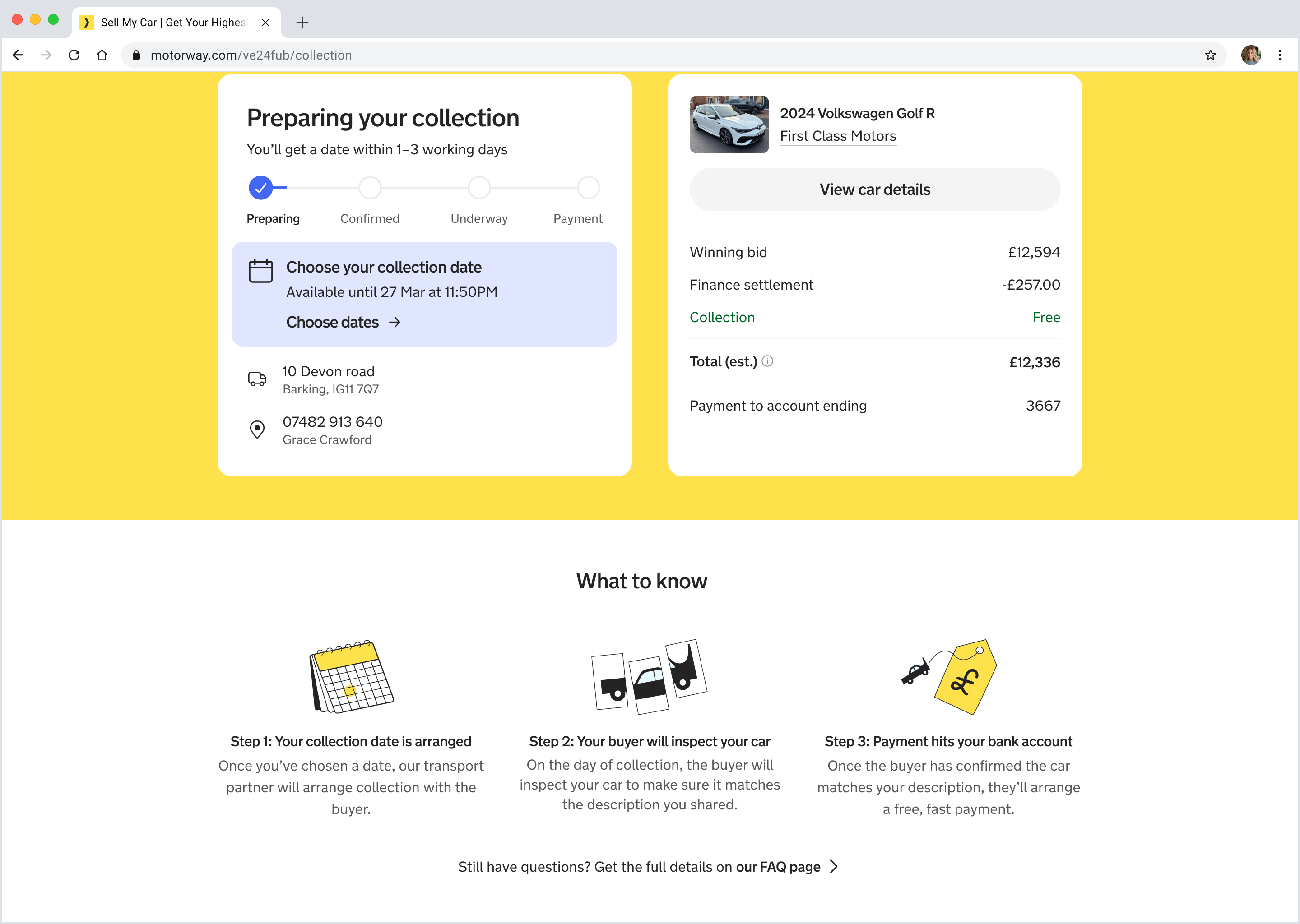Click the chevron after our FAQ page
This screenshot has width=1300, height=924.
point(835,867)
